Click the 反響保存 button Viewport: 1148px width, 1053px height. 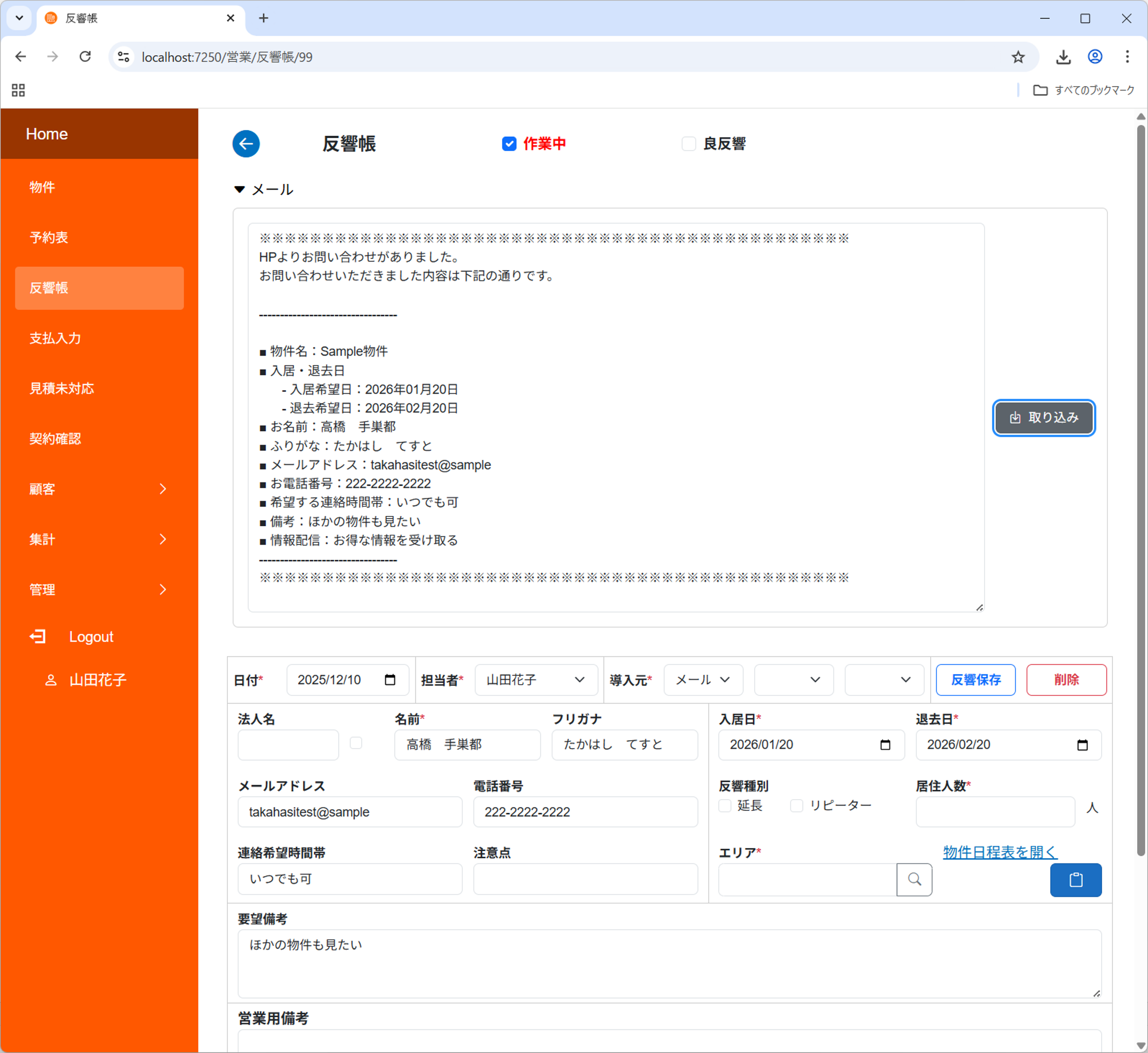pyautogui.click(x=975, y=680)
